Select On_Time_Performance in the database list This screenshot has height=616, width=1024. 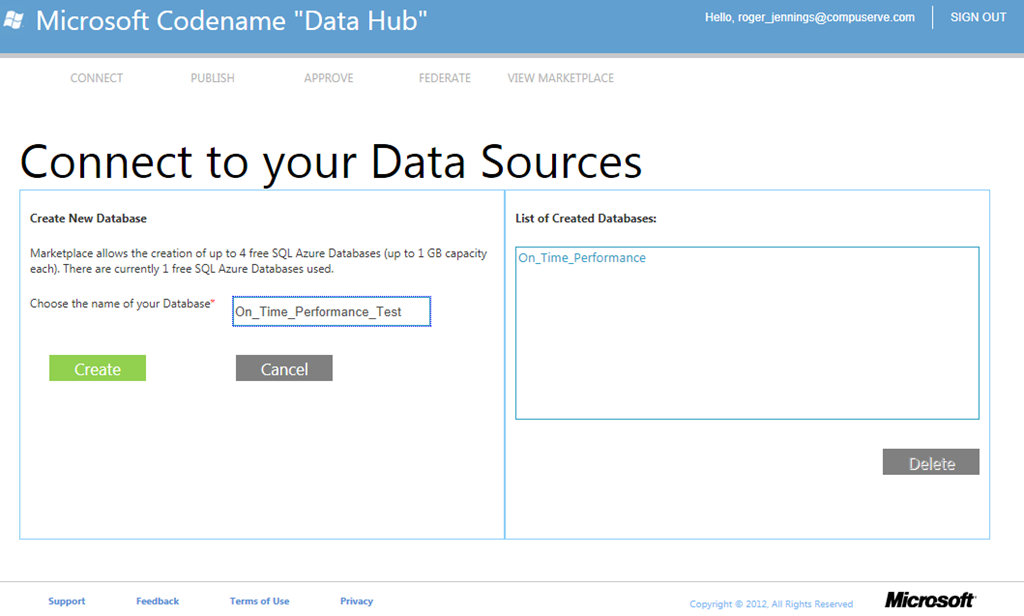tap(582, 257)
